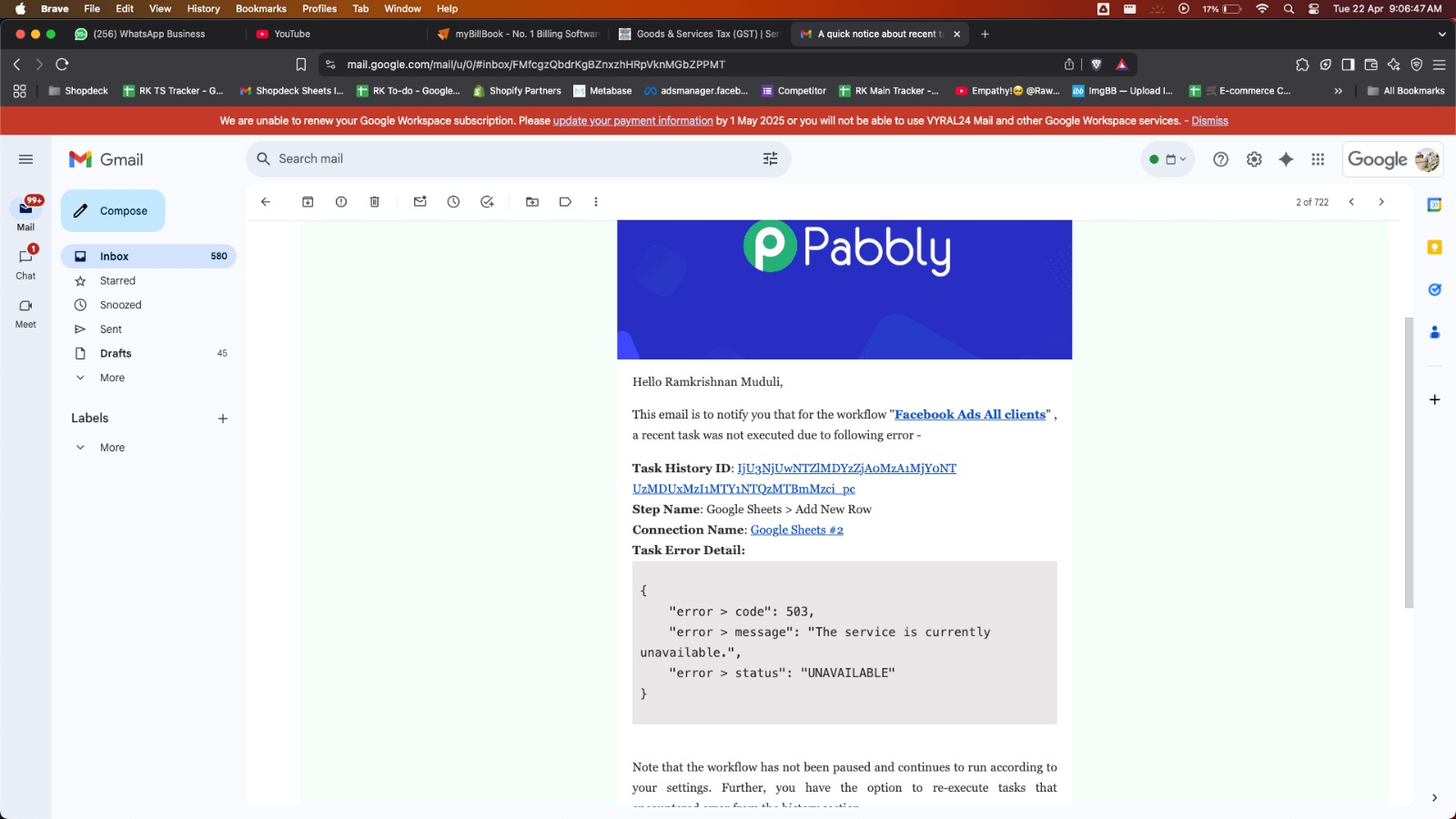This screenshot has height=819, width=1456.
Task: Switch to the myBillBook tab
Action: click(x=519, y=35)
